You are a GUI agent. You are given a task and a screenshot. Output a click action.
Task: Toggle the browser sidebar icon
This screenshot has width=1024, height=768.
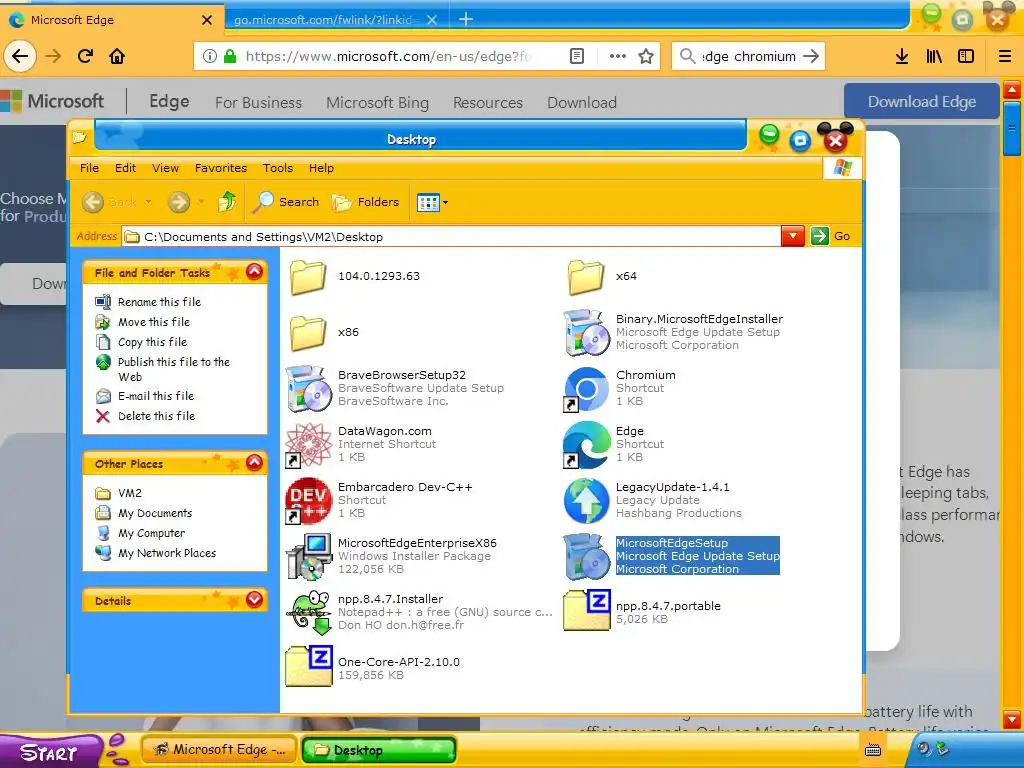[966, 56]
